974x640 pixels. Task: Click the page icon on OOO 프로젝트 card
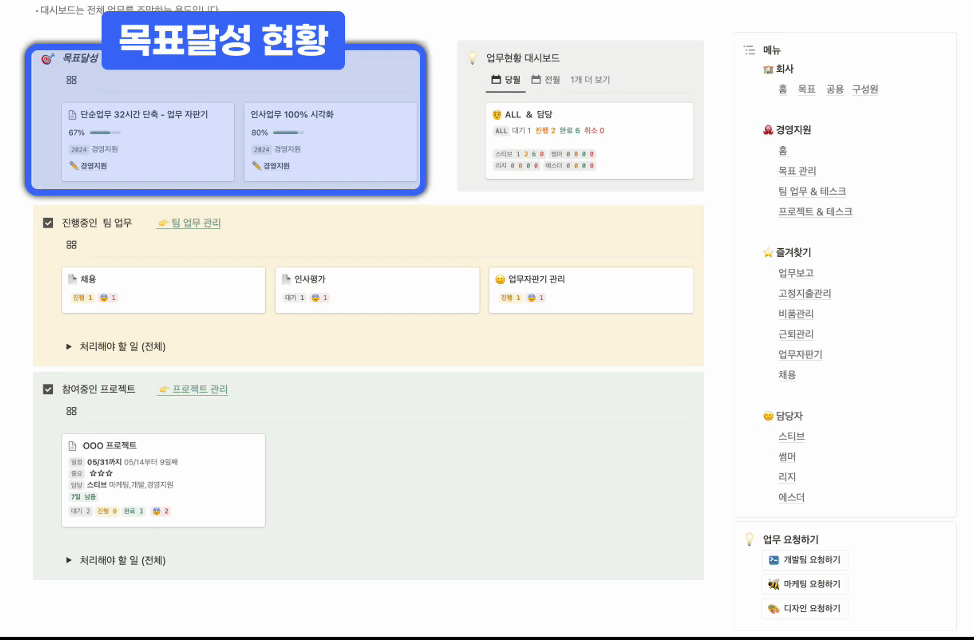[x=73, y=445]
